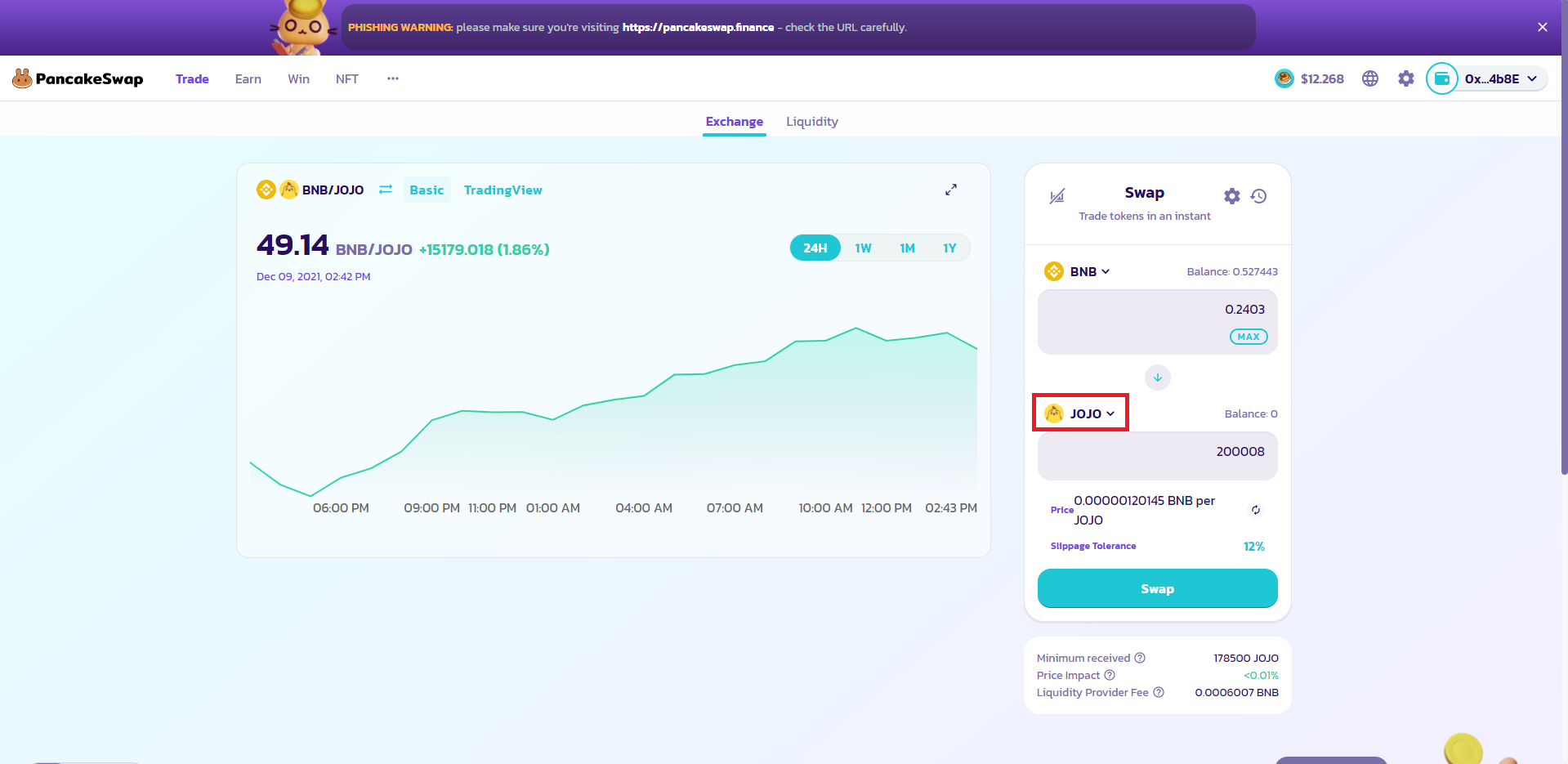Open recent transactions history

(1259, 196)
